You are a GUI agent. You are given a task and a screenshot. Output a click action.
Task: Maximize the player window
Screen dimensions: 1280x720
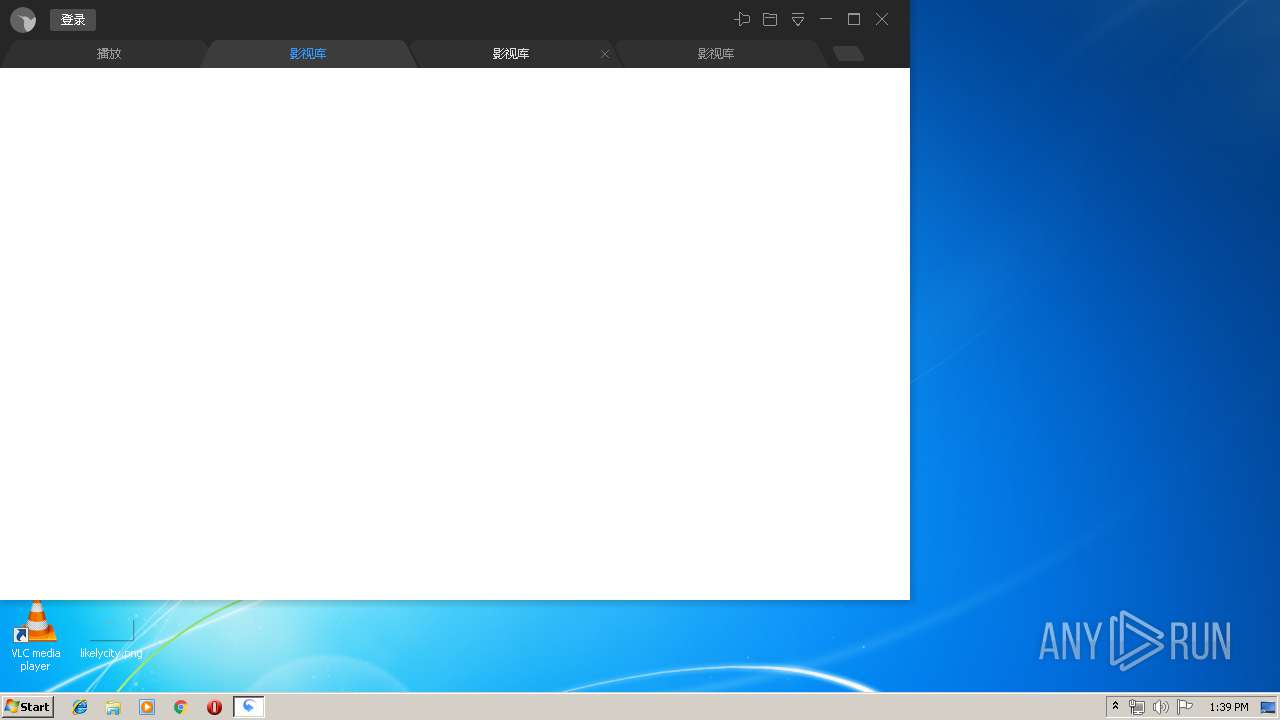coord(854,19)
